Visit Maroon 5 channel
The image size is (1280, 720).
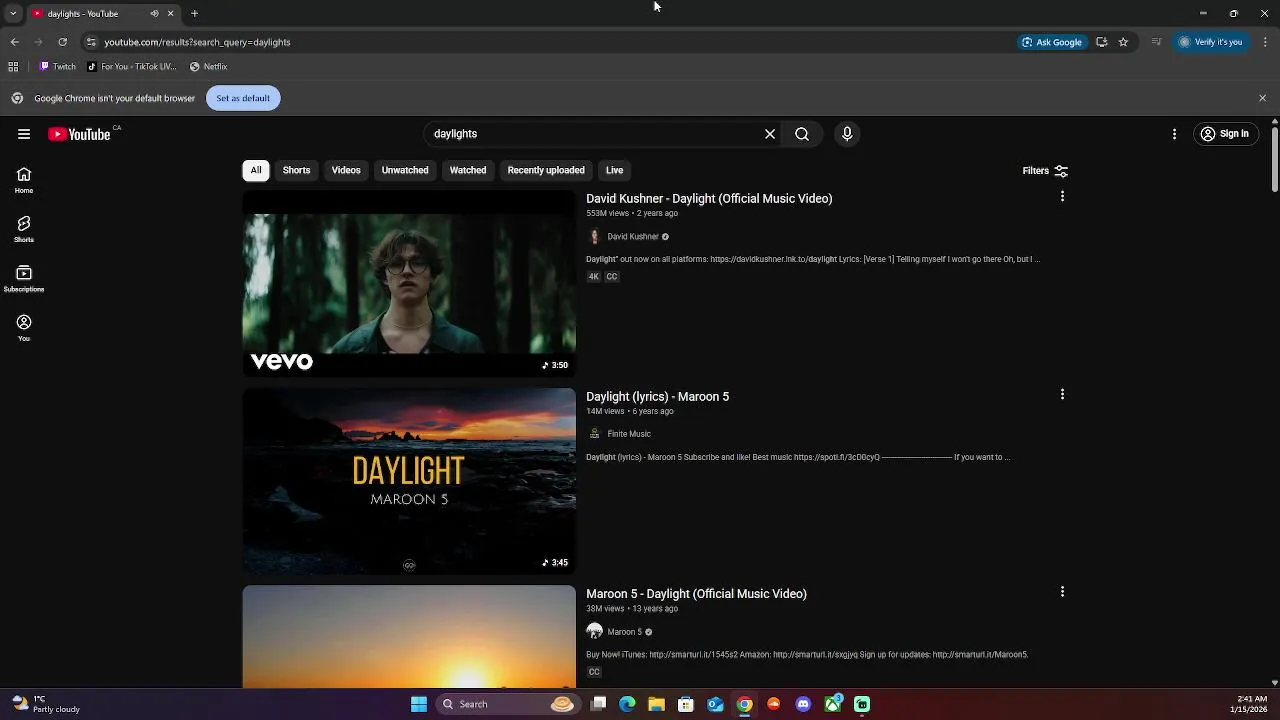tap(625, 632)
